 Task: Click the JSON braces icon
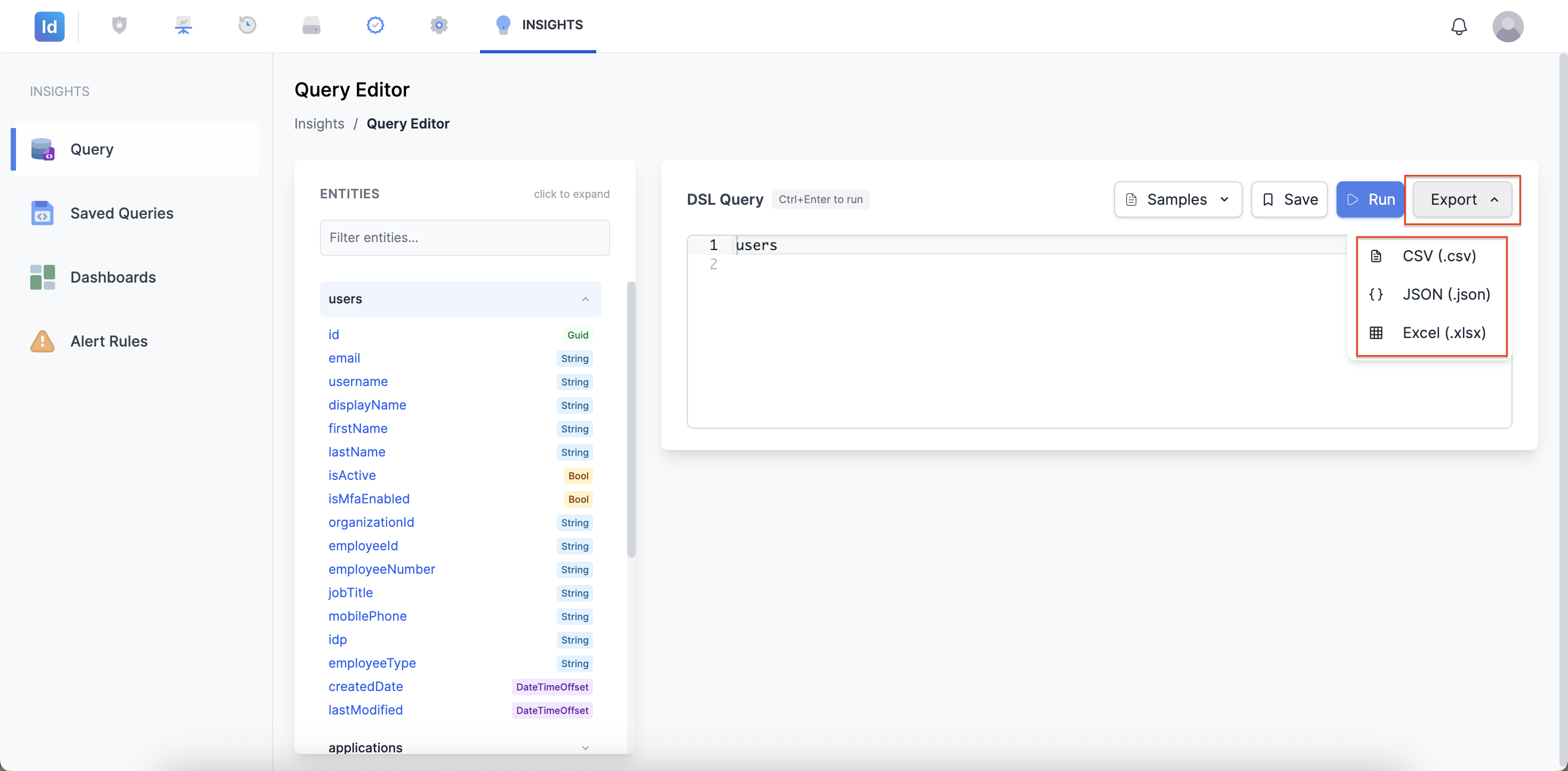(1375, 294)
